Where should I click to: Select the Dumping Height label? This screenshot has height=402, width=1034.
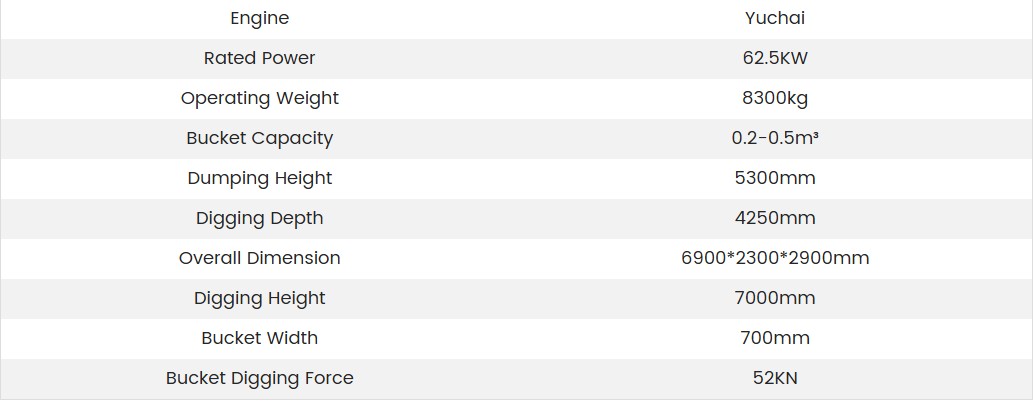(x=259, y=178)
